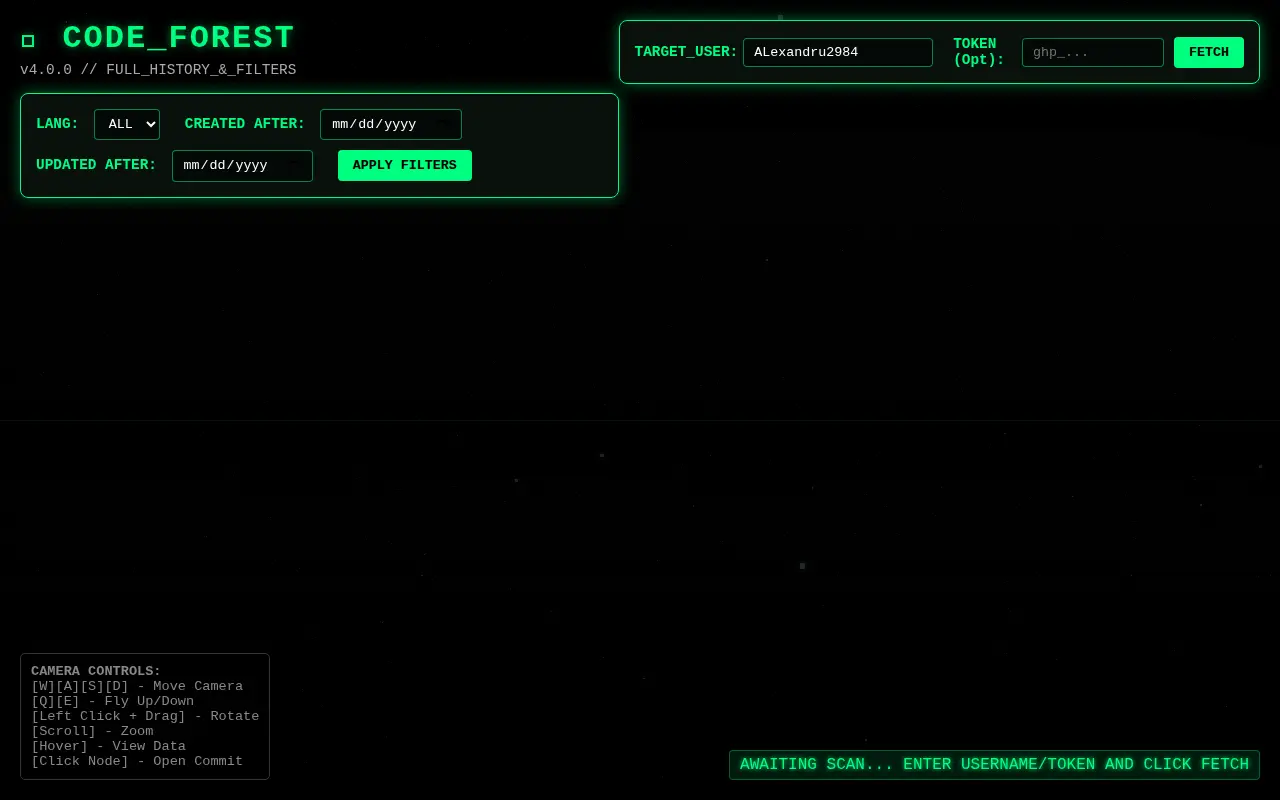The image size is (1280, 800).
Task: Select the CREATED AFTER date field
Action: click(390, 124)
